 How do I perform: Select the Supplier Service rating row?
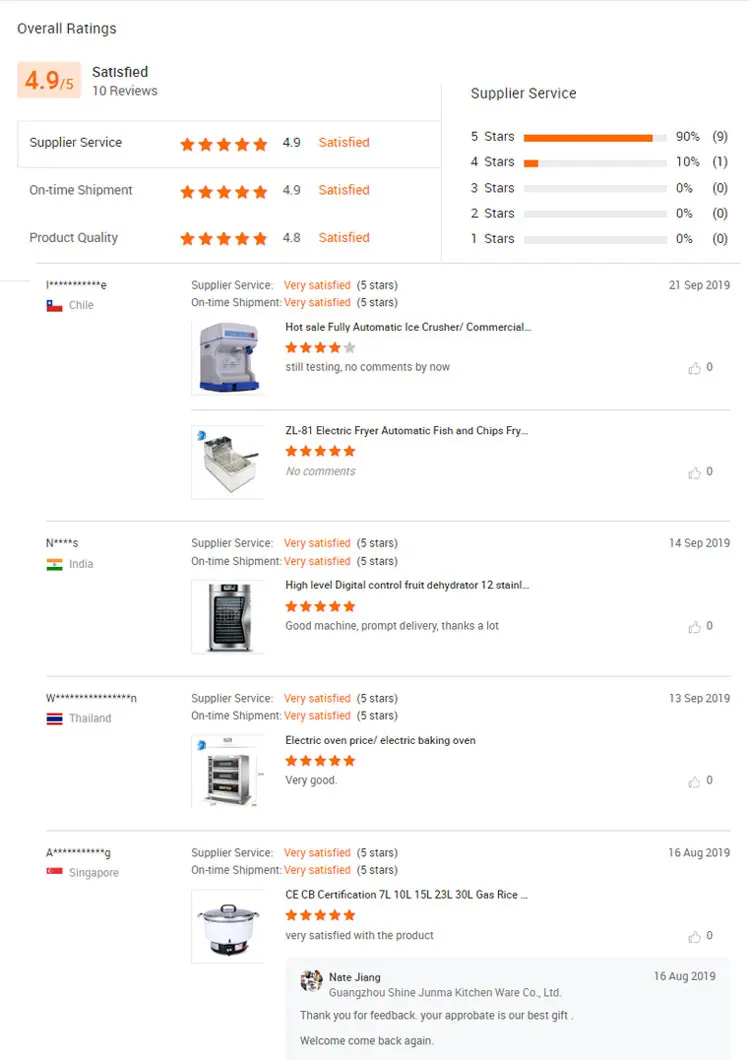coord(228,143)
